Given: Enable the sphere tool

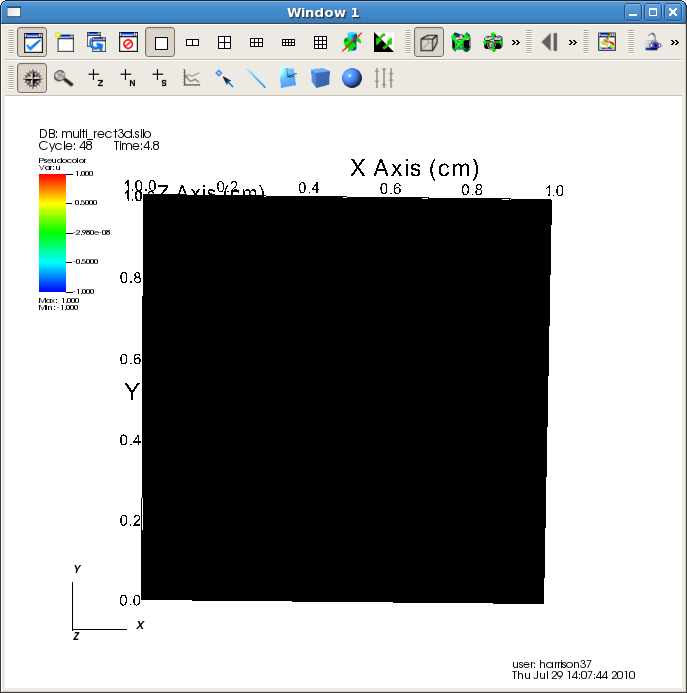Looking at the screenshot, I should point(352,78).
